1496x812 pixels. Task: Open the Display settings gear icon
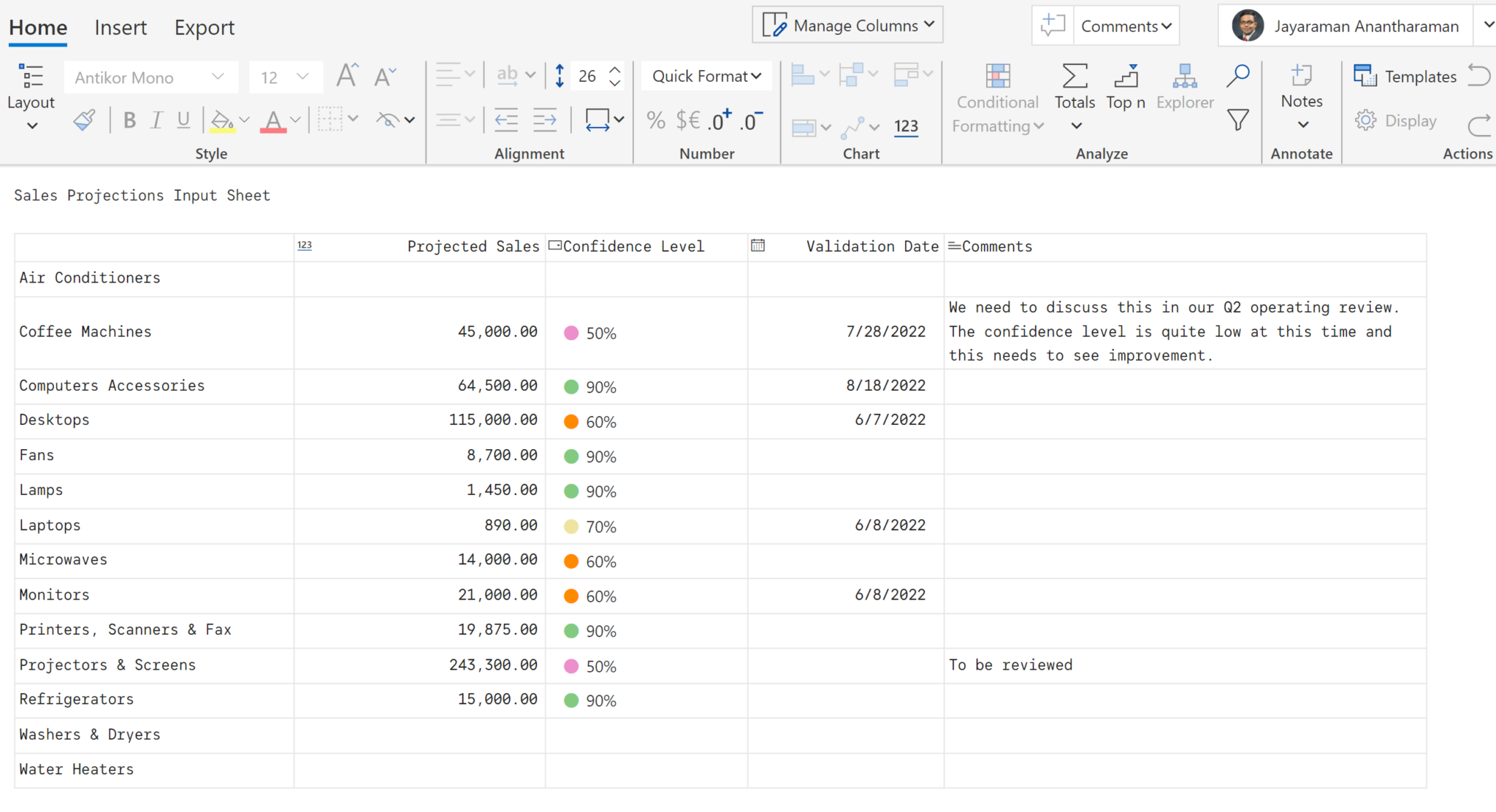1365,120
